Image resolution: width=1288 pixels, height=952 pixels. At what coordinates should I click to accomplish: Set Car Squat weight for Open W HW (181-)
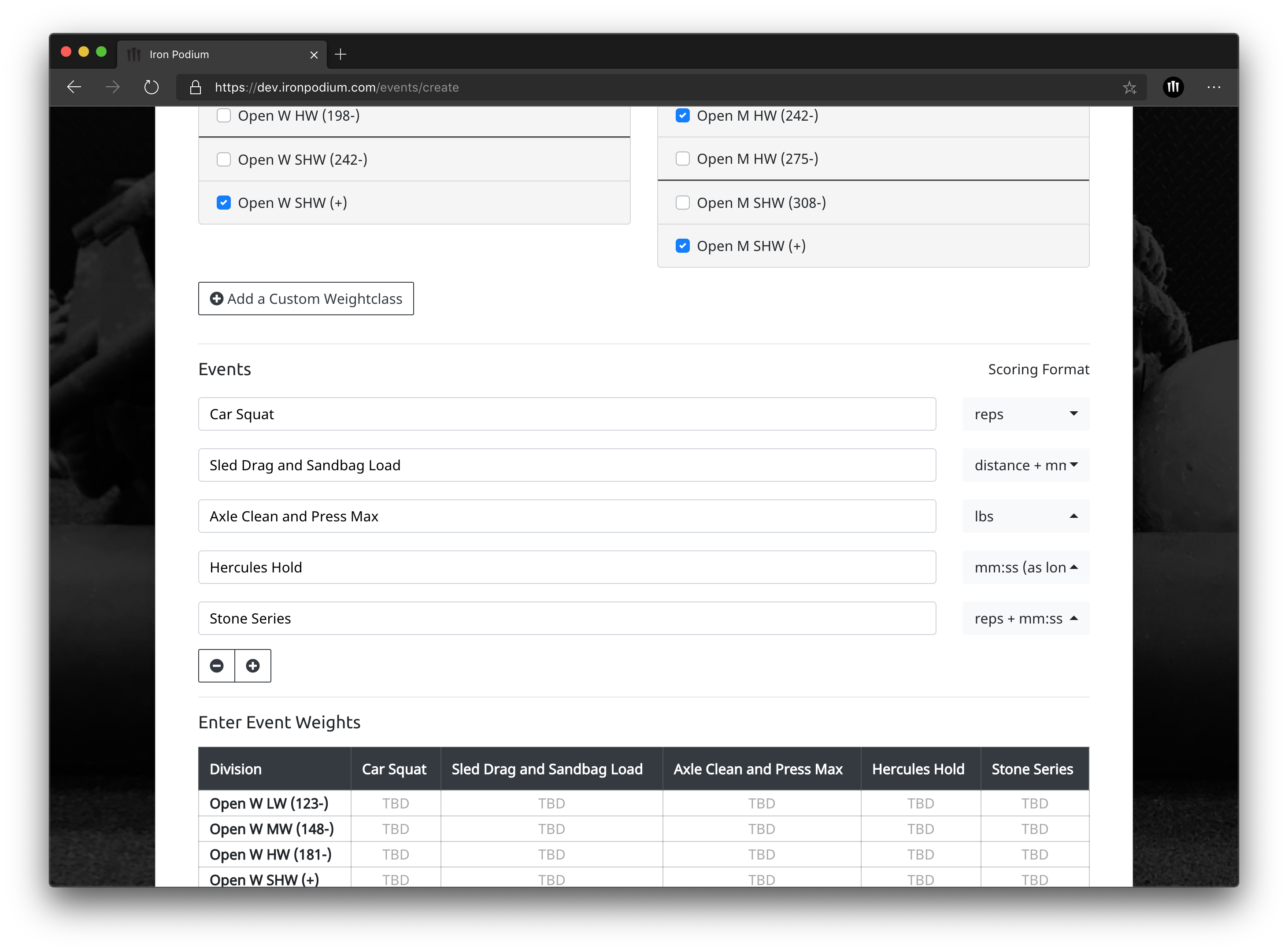[396, 854]
